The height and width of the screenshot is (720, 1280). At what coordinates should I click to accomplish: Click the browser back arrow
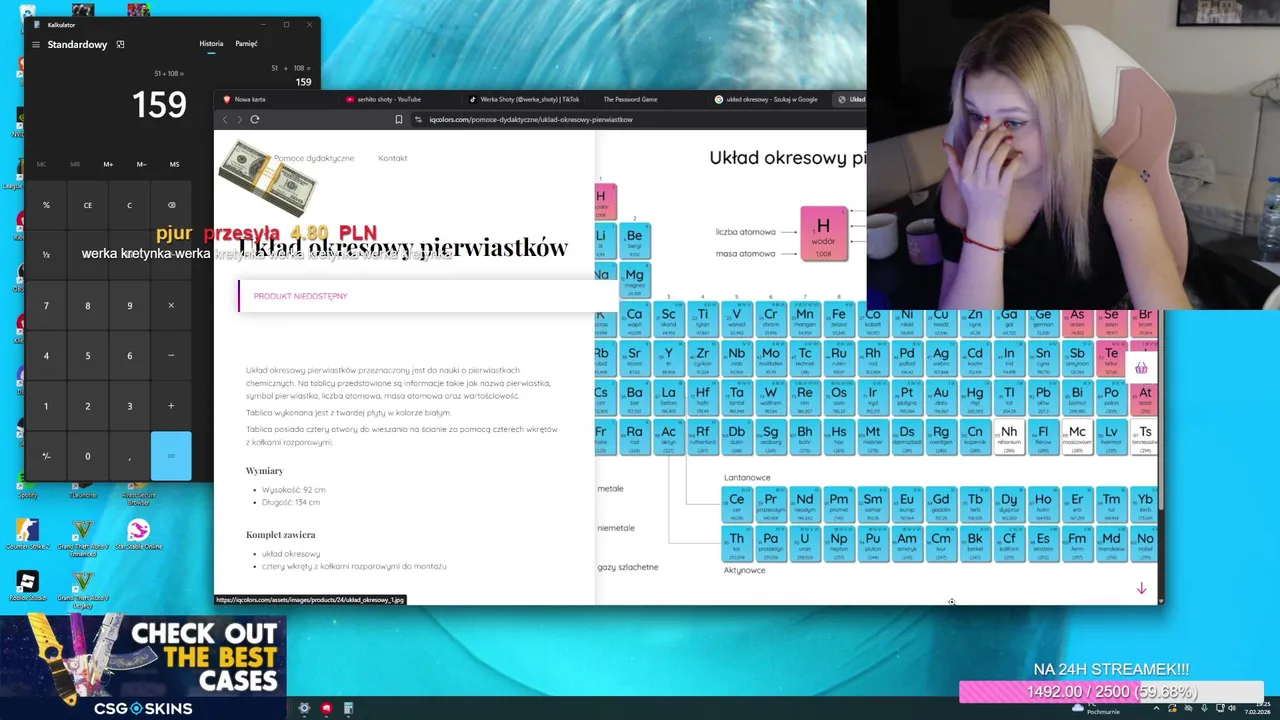click(225, 119)
